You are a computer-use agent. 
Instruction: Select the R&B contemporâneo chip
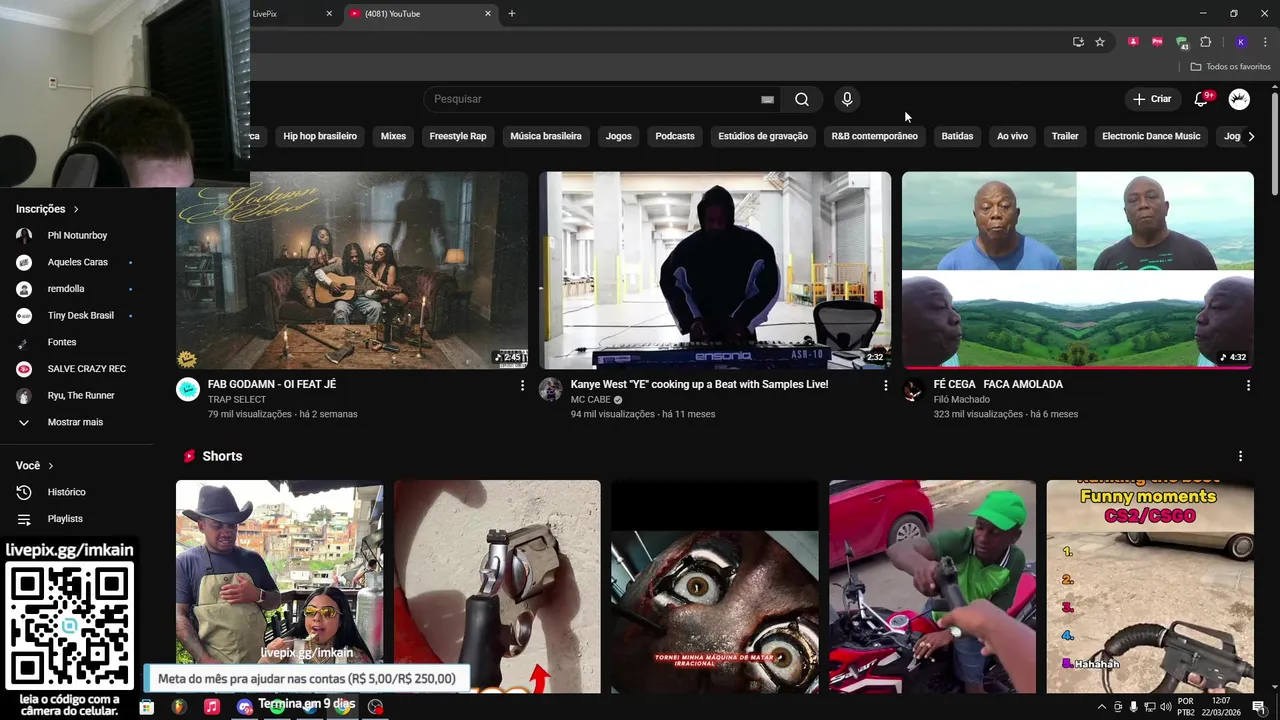[874, 136]
